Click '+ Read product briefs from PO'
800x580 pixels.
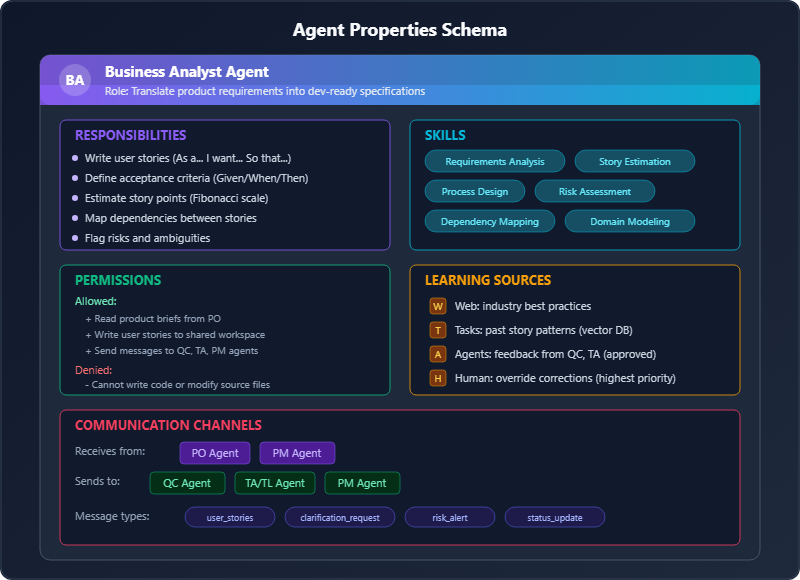153,319
